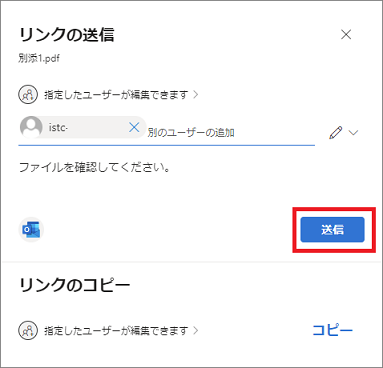The image size is (383, 368).
Task: Click the people icon under リンクのコピー
Action: 28,330
